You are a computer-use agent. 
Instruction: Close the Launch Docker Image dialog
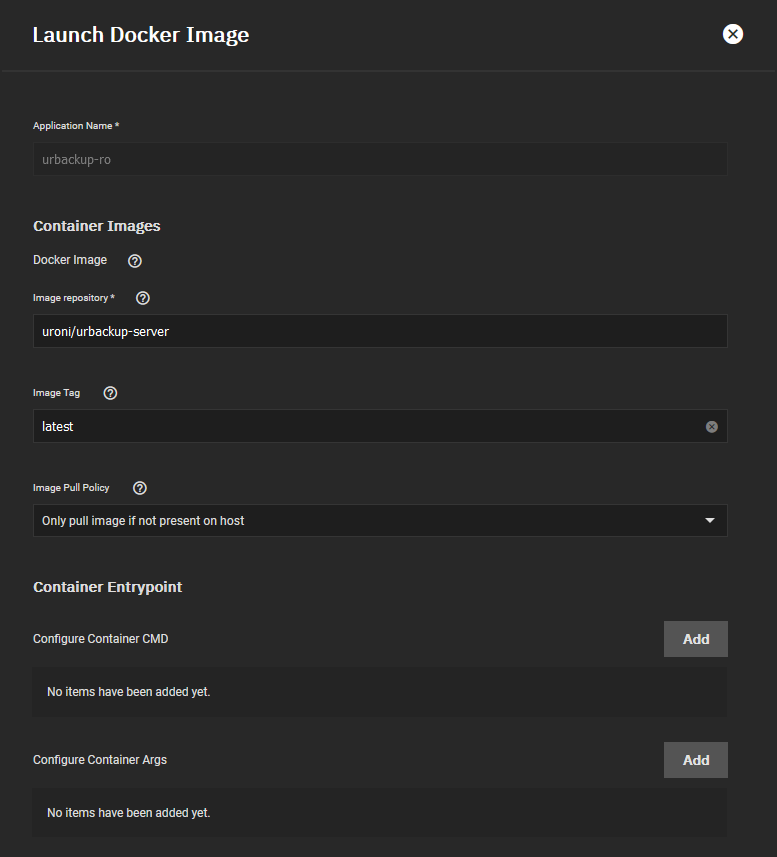tap(732, 34)
